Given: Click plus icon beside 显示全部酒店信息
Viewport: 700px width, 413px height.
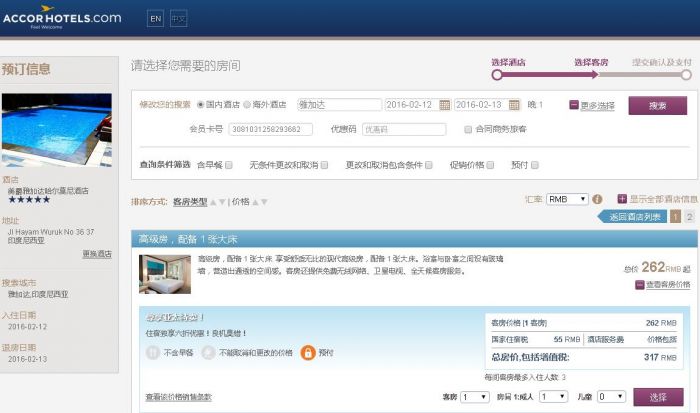Looking at the screenshot, I should [622, 199].
